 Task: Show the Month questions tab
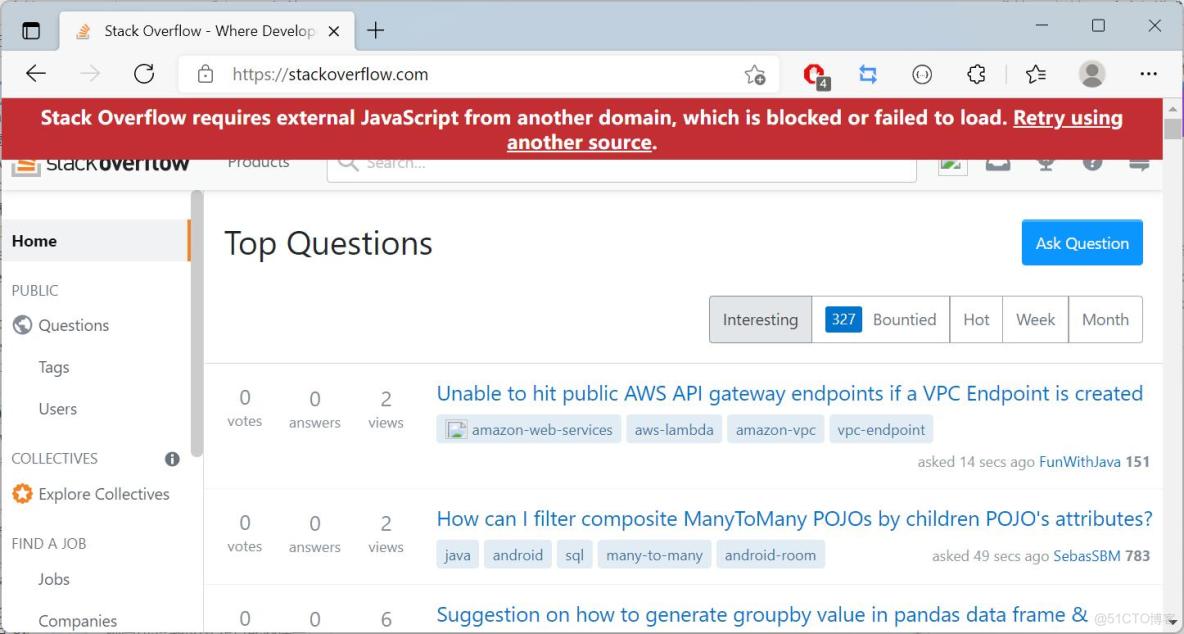click(1105, 320)
